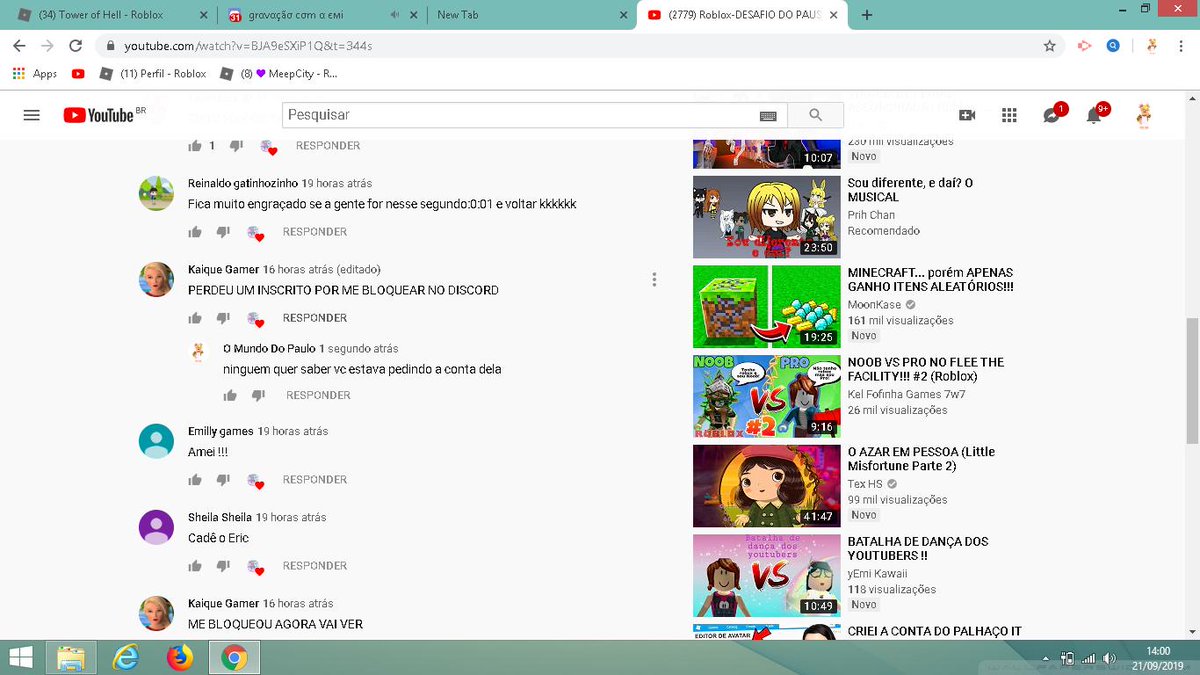
Task: Like O Mundo Do Paulo's reply
Action: tap(230, 396)
